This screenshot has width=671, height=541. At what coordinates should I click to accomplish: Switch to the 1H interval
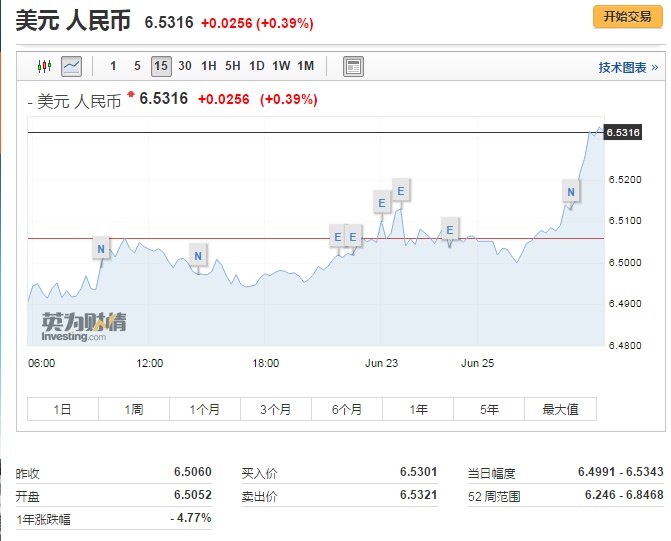click(208, 66)
